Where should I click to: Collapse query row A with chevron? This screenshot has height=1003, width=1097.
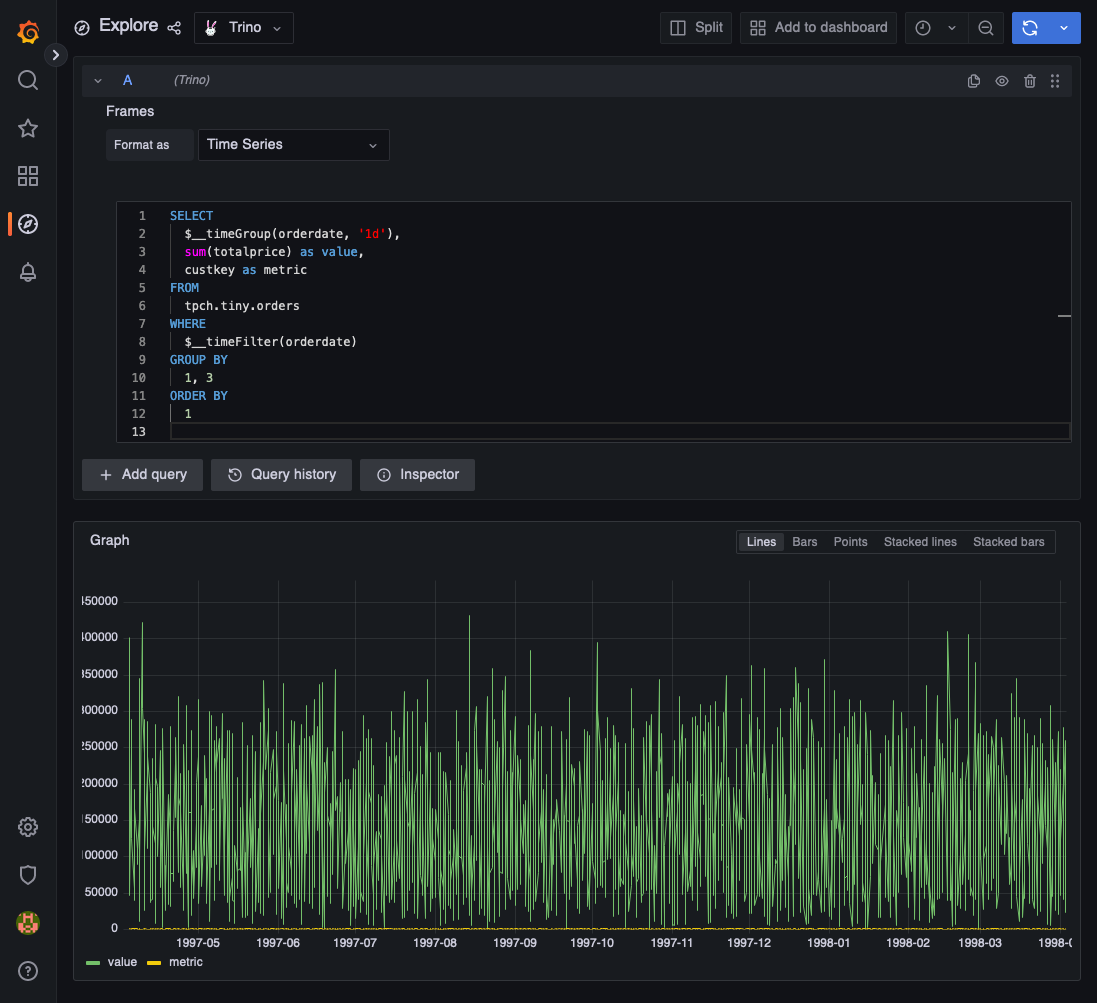98,81
